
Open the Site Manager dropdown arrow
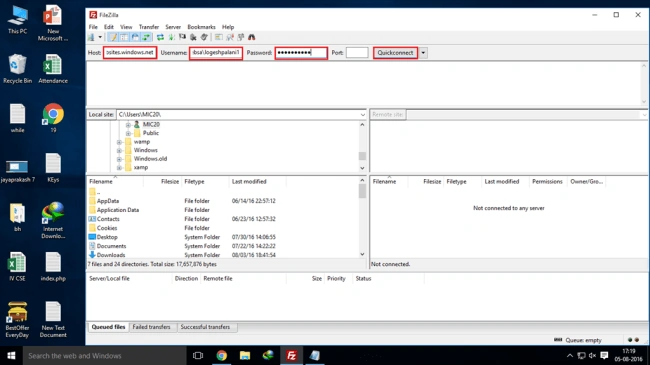coord(100,37)
